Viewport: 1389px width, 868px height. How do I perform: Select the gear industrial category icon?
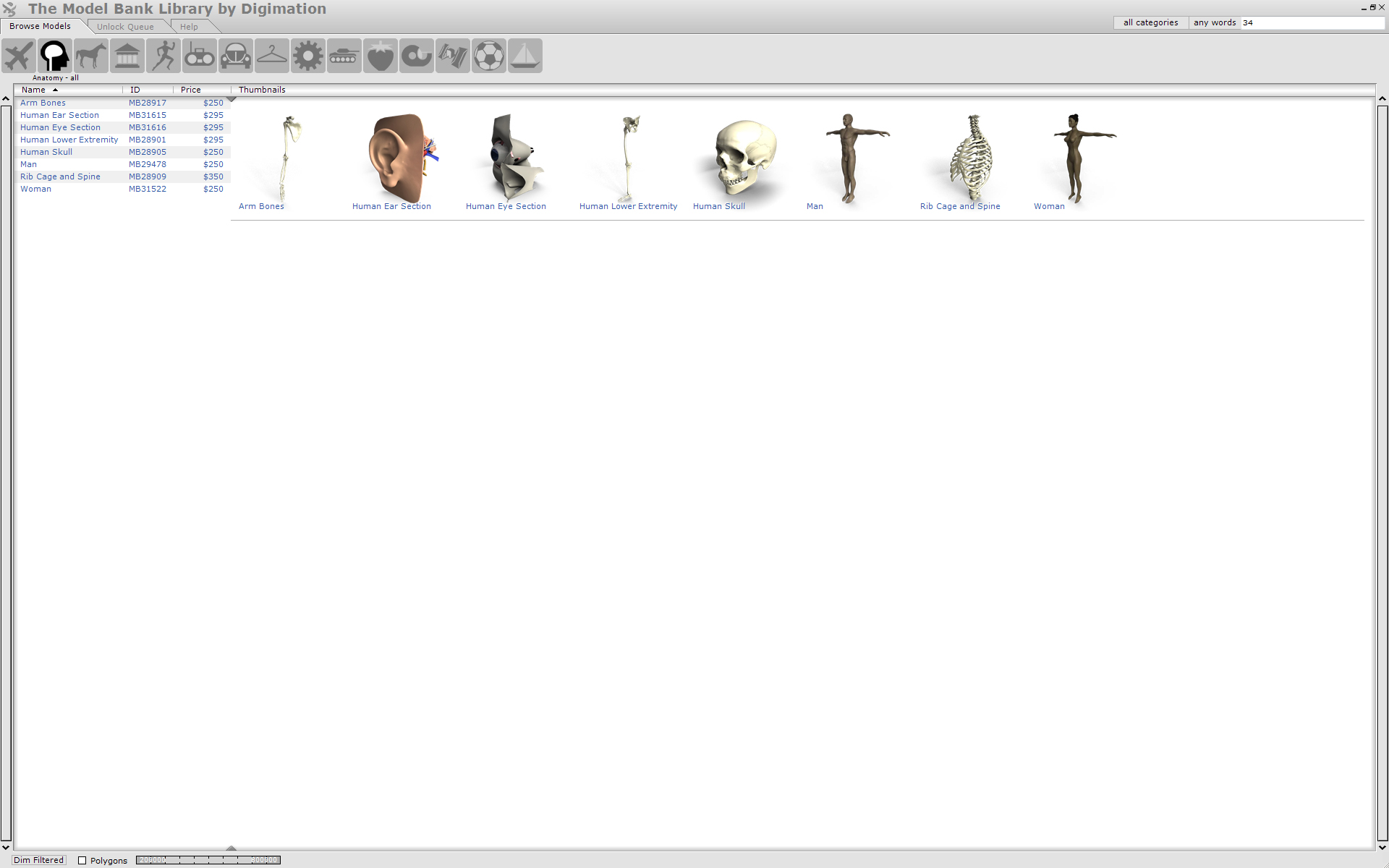(308, 56)
